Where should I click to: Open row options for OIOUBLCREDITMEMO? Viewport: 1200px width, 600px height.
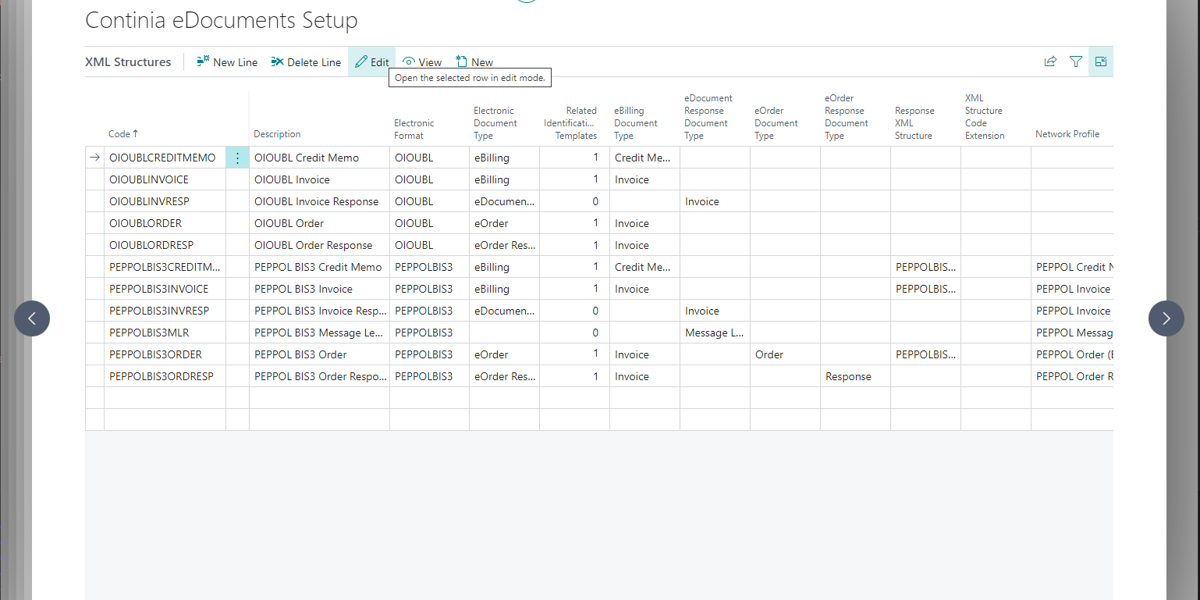point(237,158)
